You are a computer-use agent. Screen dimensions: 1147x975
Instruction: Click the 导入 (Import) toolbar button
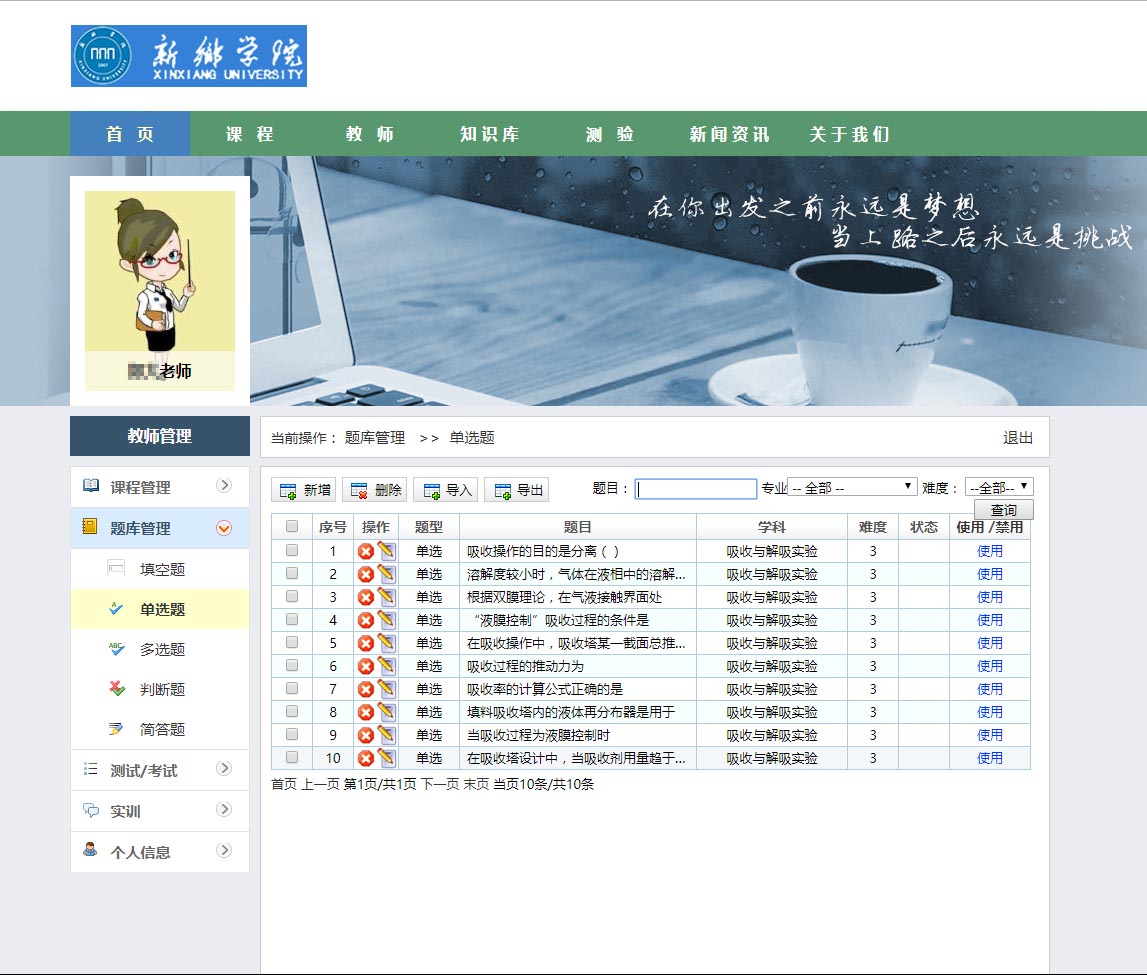pyautogui.click(x=446, y=490)
